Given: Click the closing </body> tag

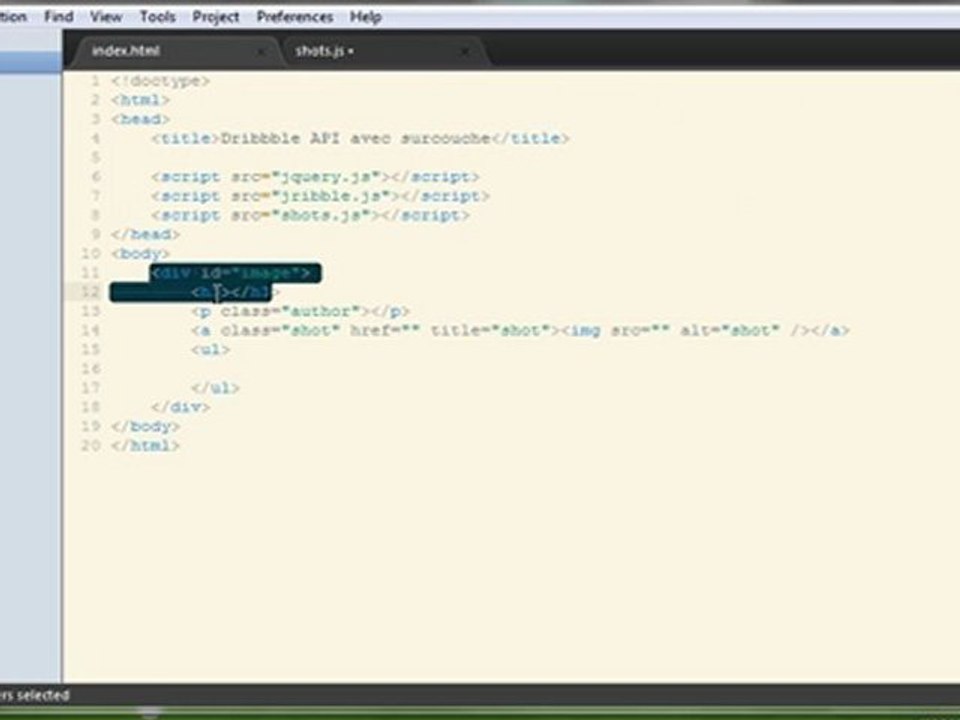Looking at the screenshot, I should click(145, 426).
